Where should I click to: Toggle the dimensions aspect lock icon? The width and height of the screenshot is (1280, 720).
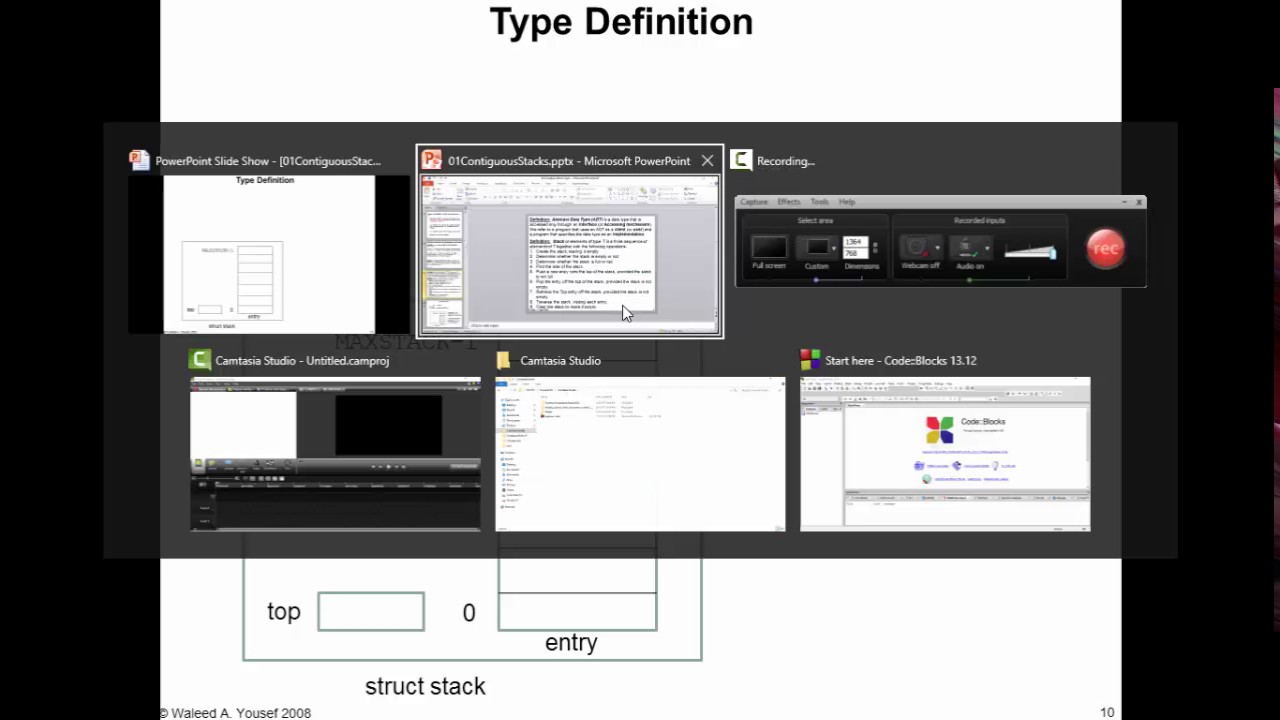point(875,247)
